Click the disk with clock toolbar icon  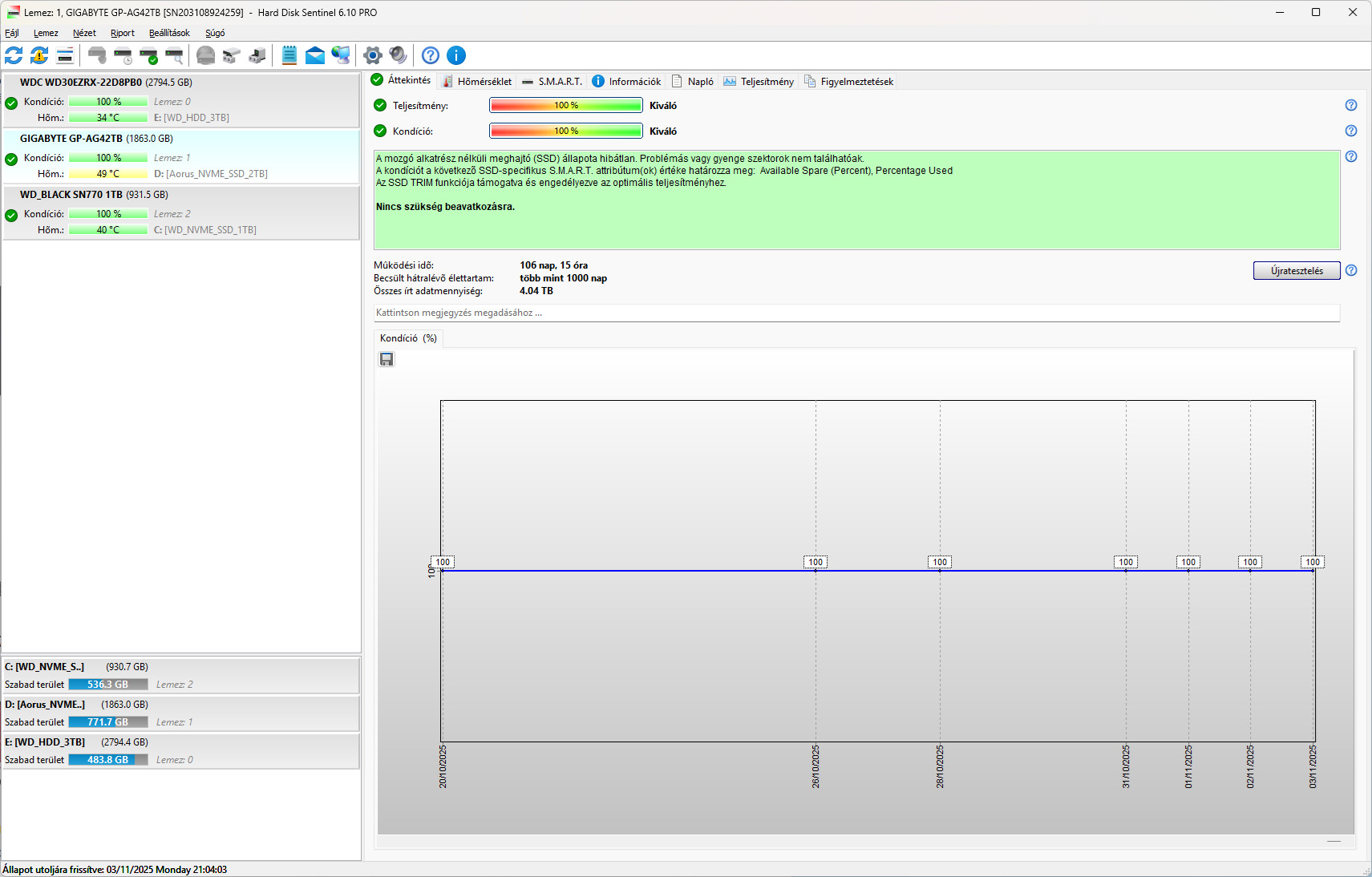point(123,55)
